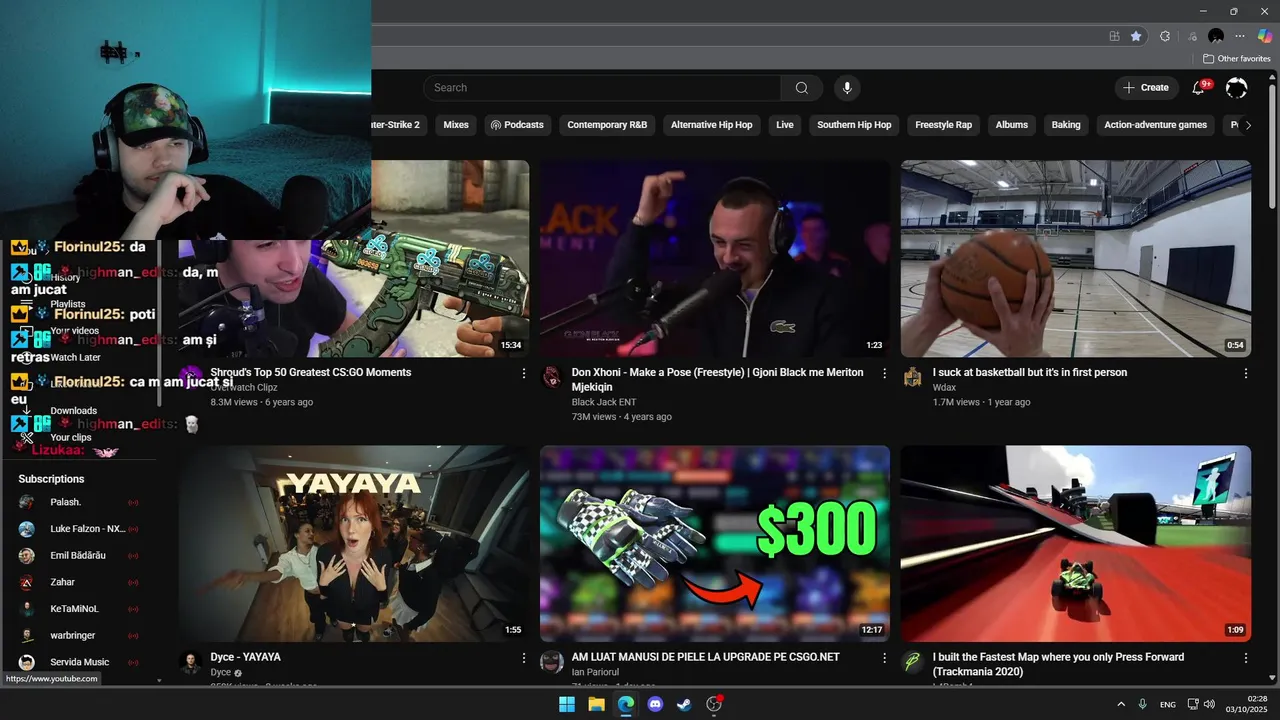
Task: Click Wdax channel avatar icon
Action: (912, 377)
